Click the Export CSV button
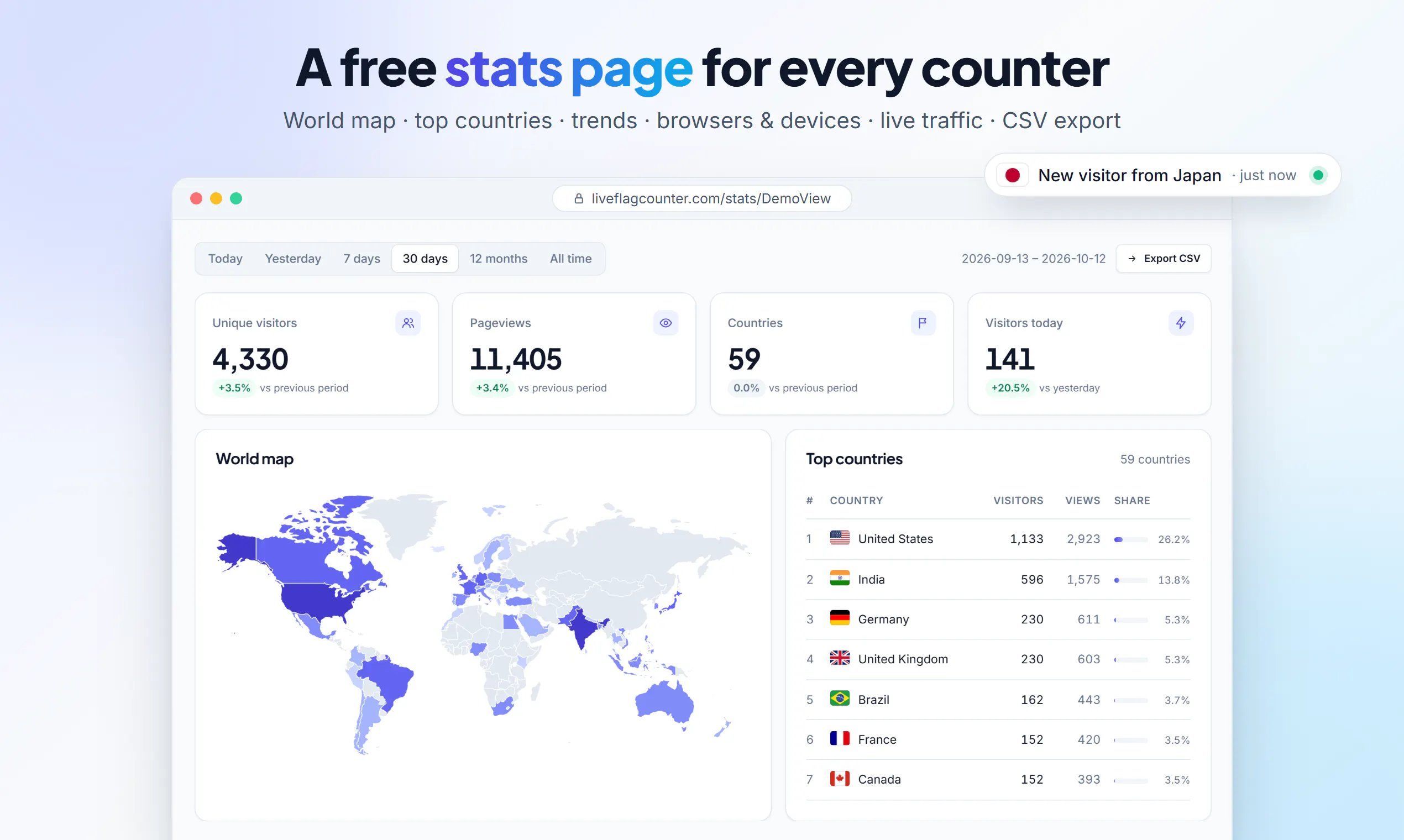This screenshot has height=840, width=1404. (1163, 259)
